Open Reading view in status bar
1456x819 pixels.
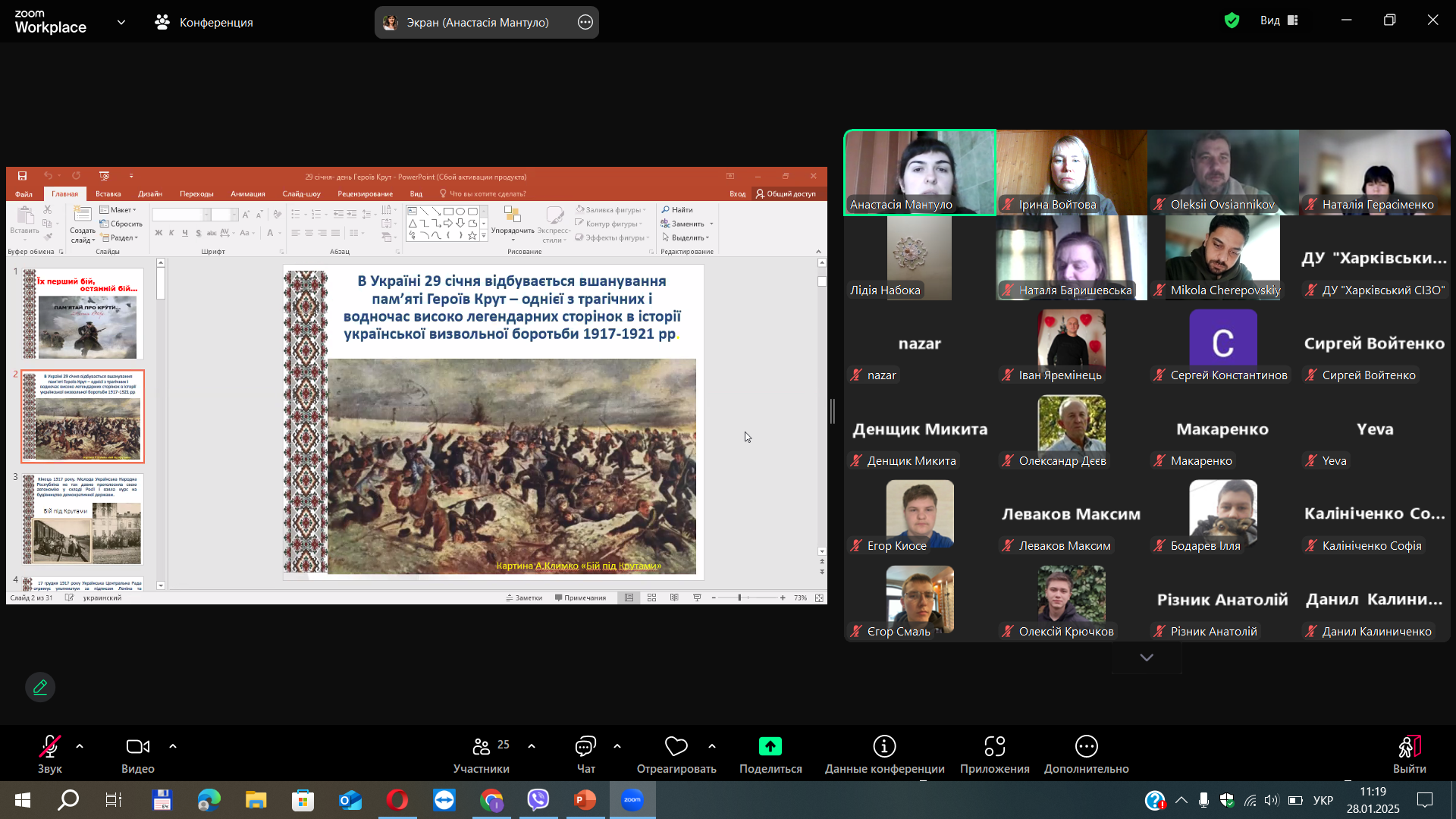[x=674, y=598]
